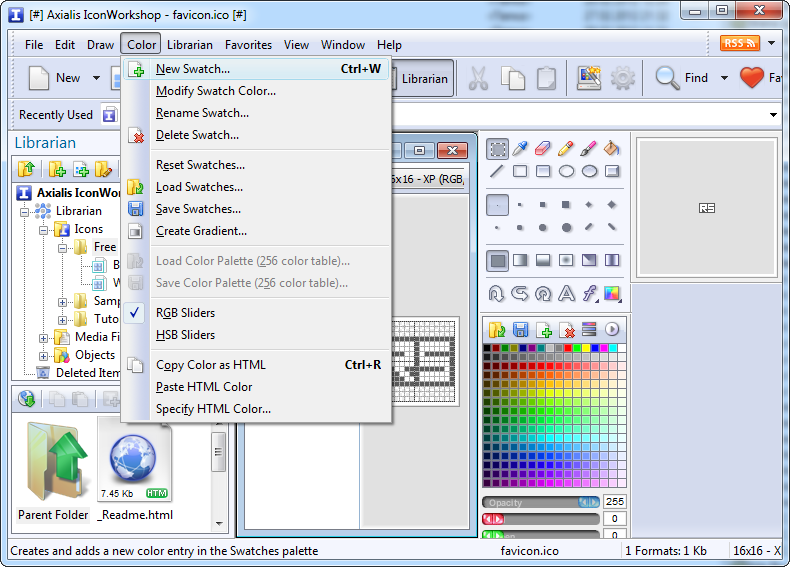Click the text tool letter A icon
Image resolution: width=790 pixels, height=567 pixels.
[566, 293]
